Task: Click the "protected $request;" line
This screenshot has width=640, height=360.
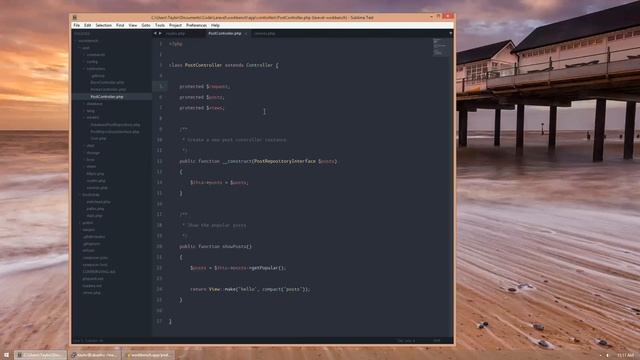Action: [204, 87]
